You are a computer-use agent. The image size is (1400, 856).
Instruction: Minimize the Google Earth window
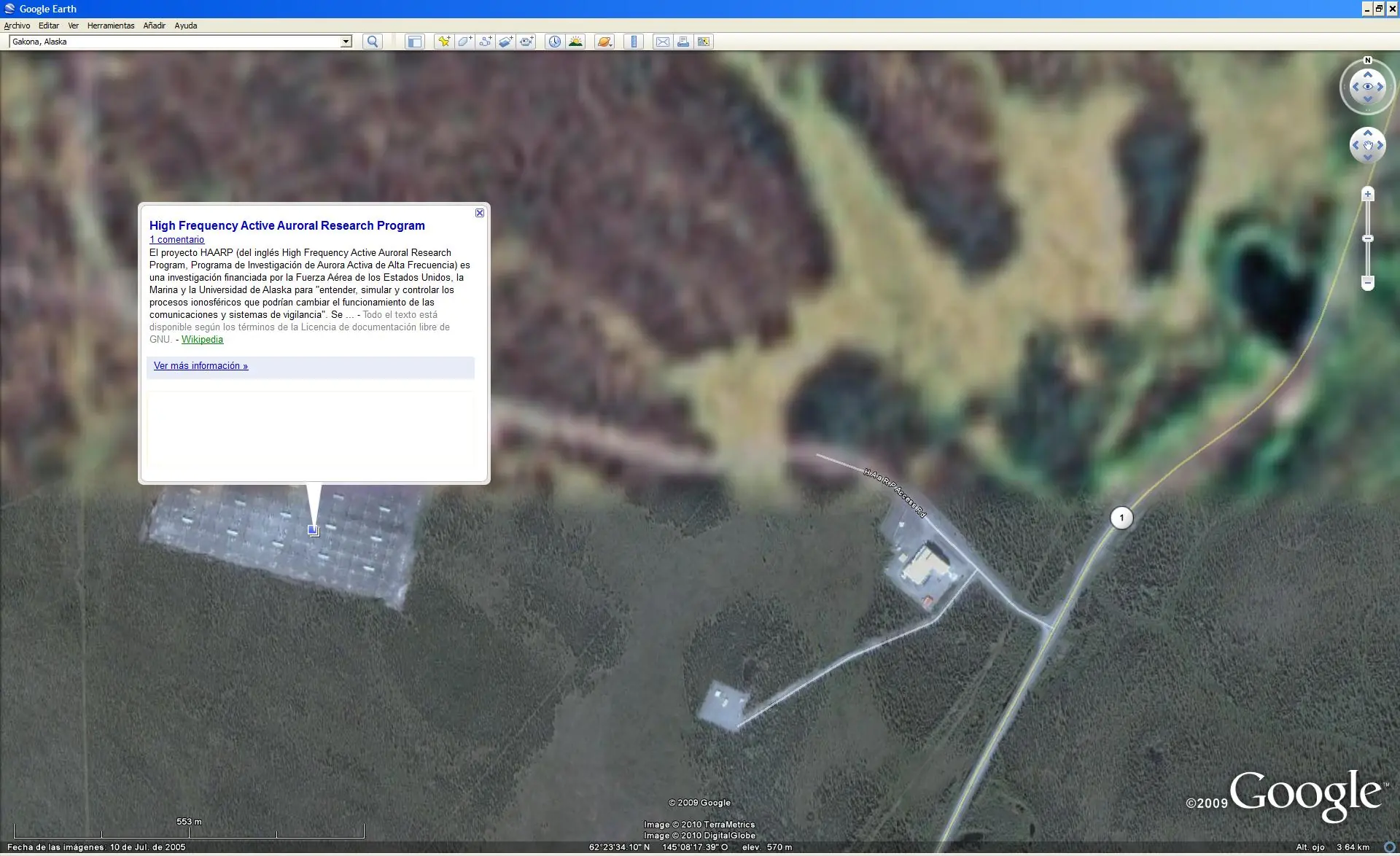coord(1366,9)
